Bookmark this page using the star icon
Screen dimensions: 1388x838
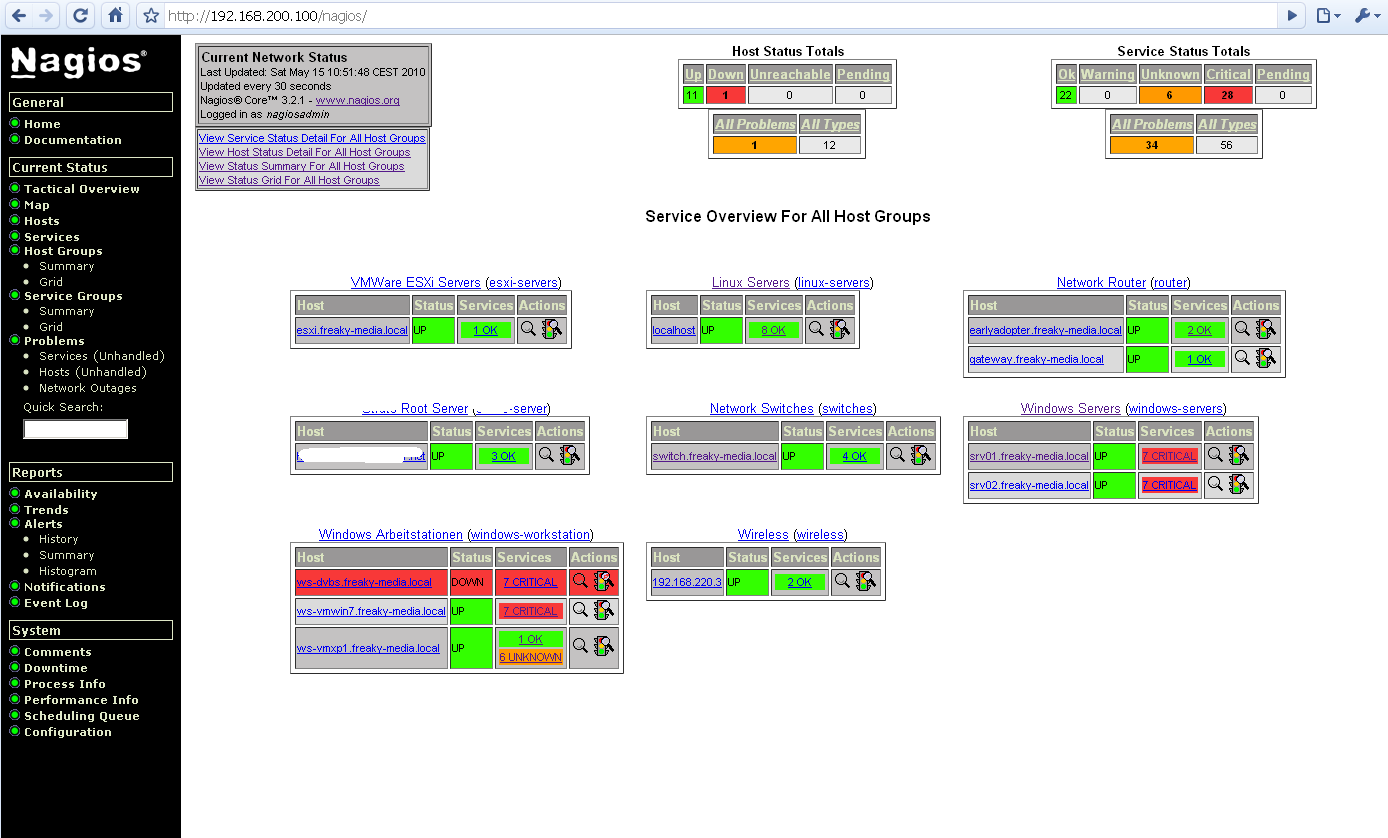point(151,16)
